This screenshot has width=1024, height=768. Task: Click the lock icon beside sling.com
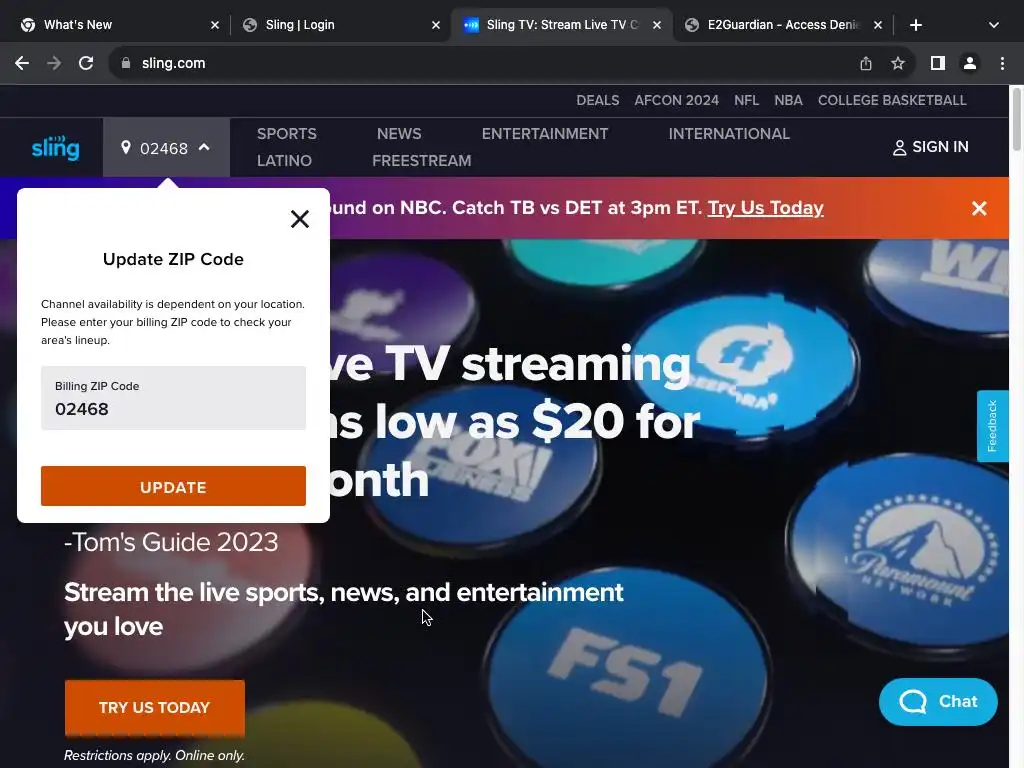pos(126,63)
